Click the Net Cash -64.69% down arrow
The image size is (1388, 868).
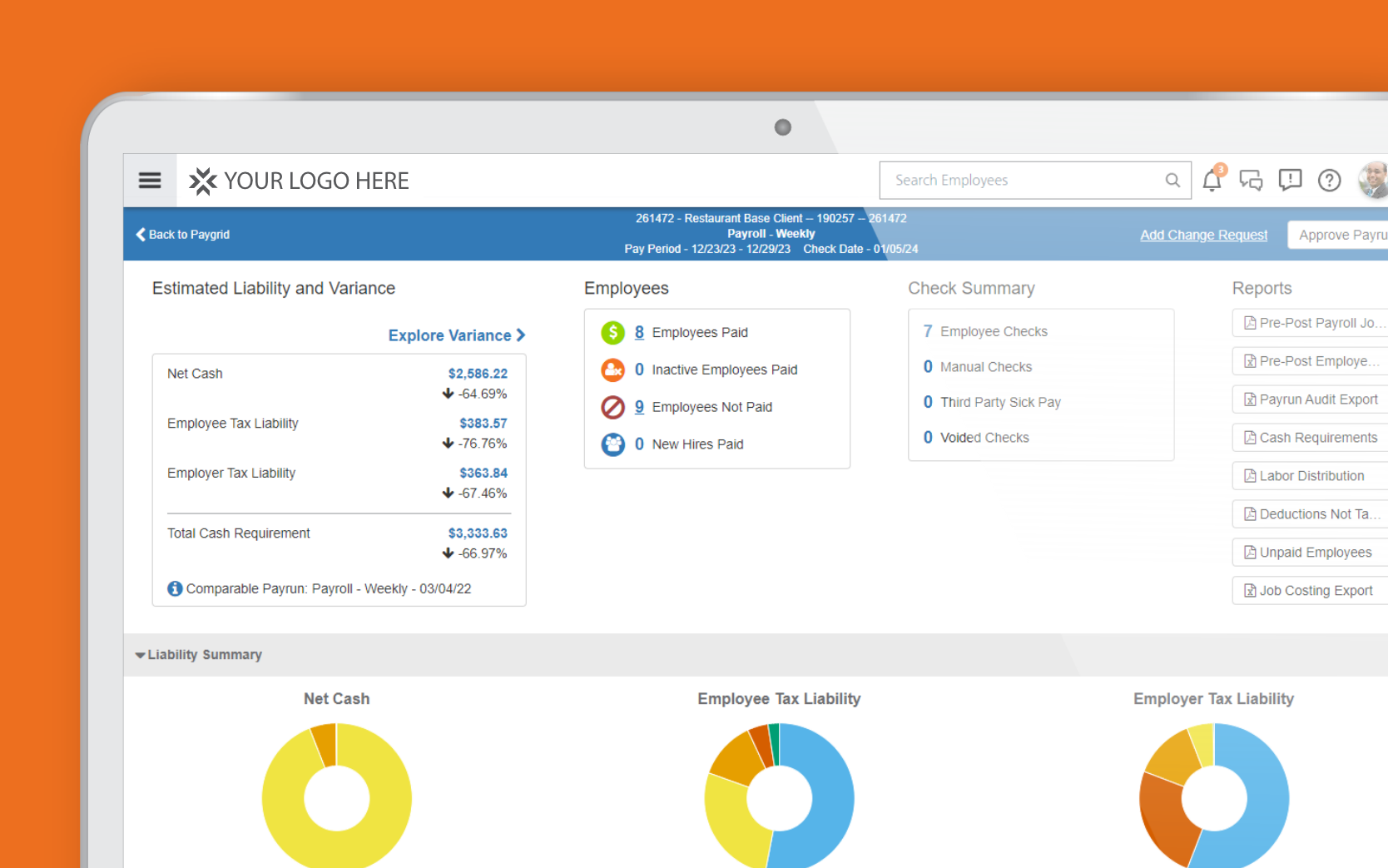point(448,394)
